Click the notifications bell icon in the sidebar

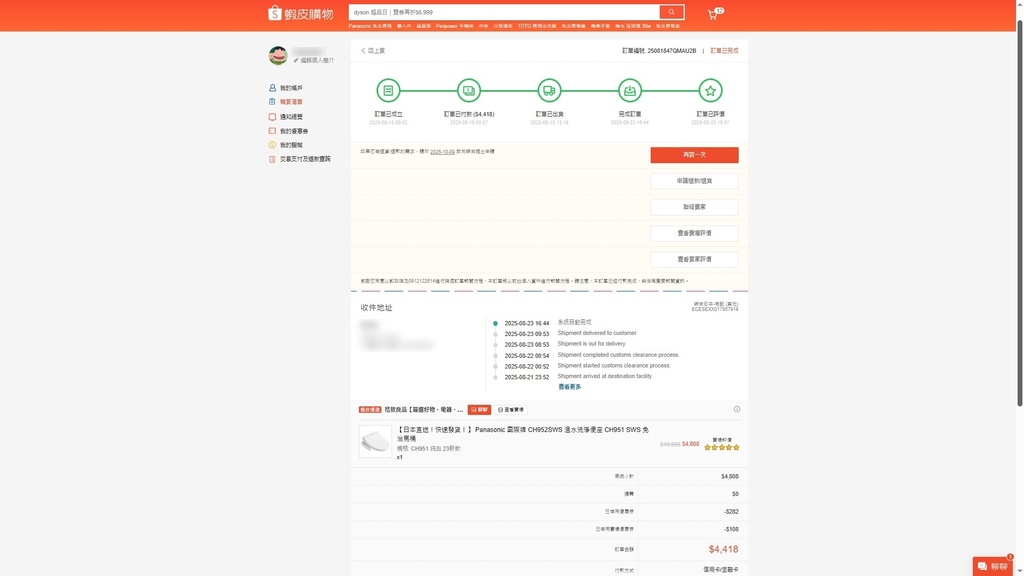tap(272, 117)
